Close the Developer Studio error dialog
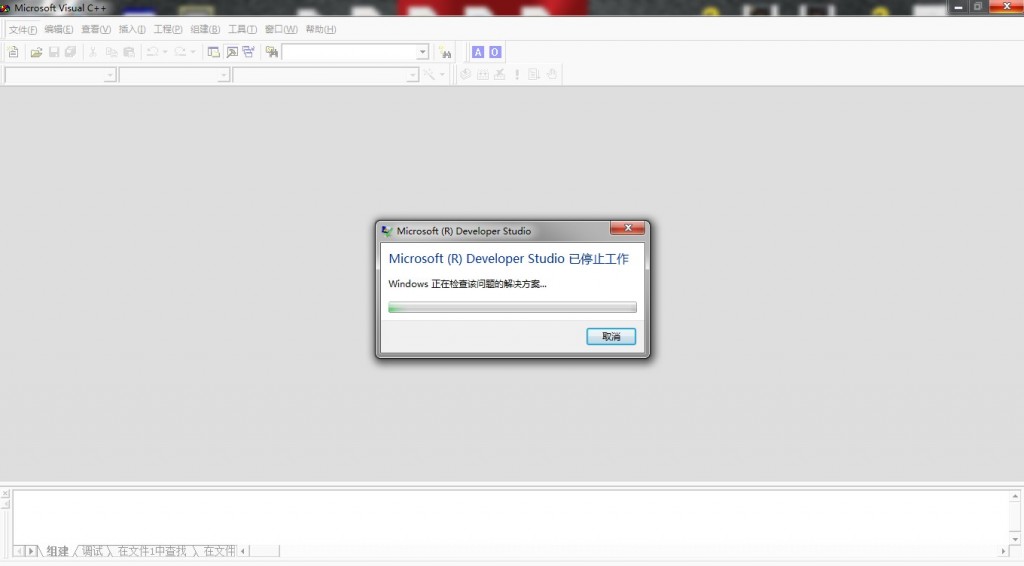 coord(628,228)
